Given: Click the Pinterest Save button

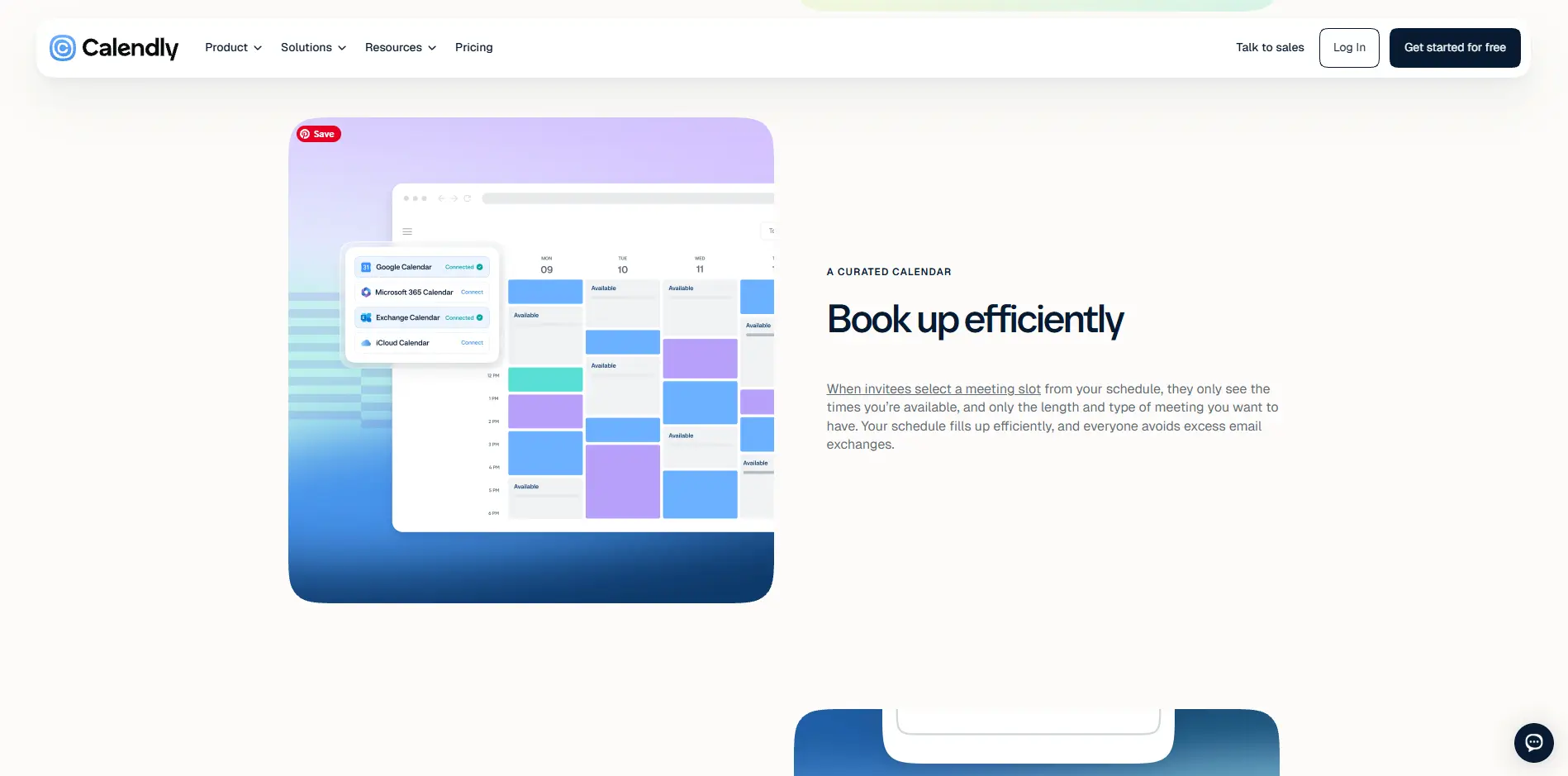Looking at the screenshot, I should (x=319, y=134).
